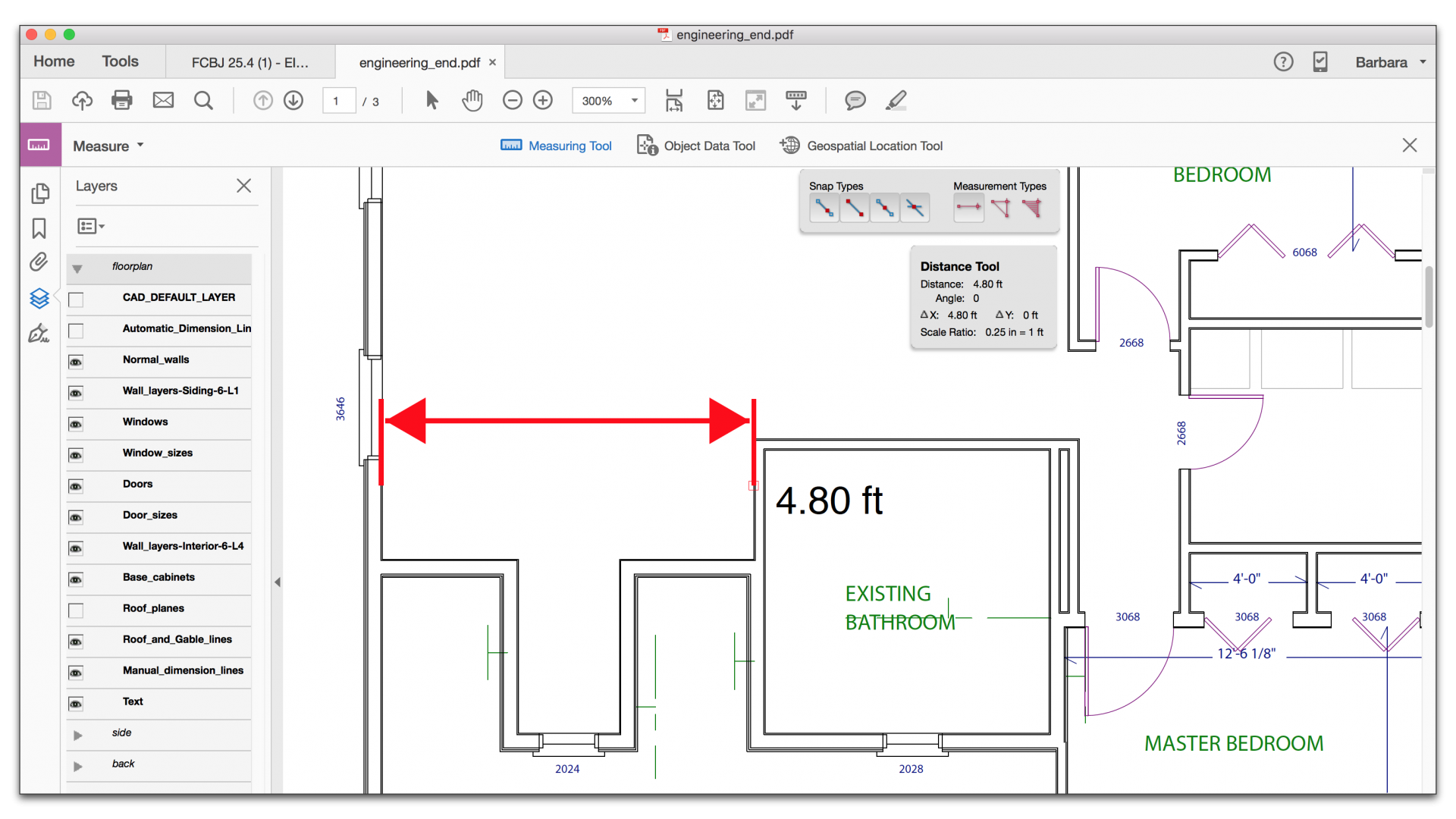
Task: Open the Object Data Tool
Action: click(x=696, y=146)
